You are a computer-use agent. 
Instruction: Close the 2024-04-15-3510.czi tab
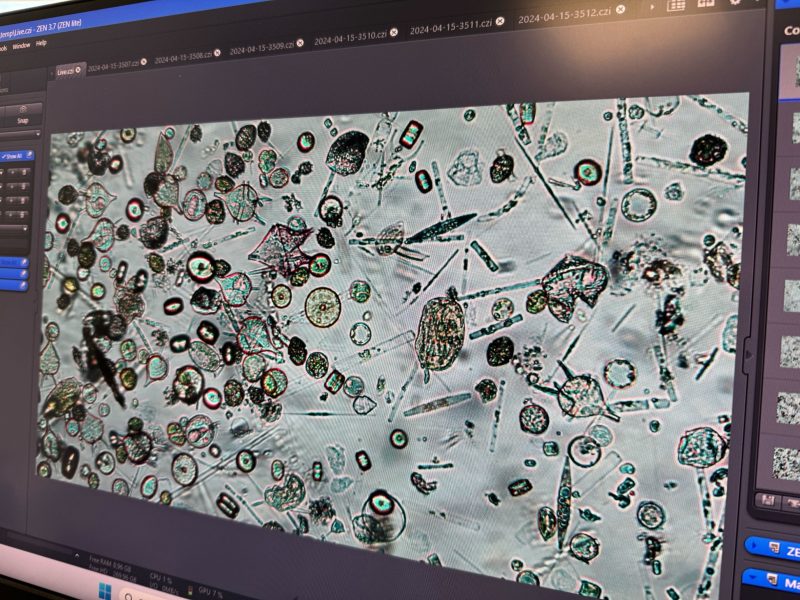pos(394,32)
